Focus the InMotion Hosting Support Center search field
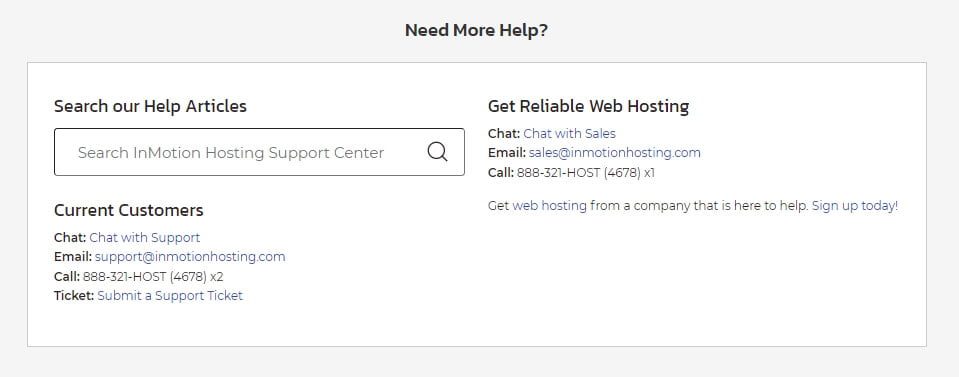959x377 pixels. tap(259, 152)
